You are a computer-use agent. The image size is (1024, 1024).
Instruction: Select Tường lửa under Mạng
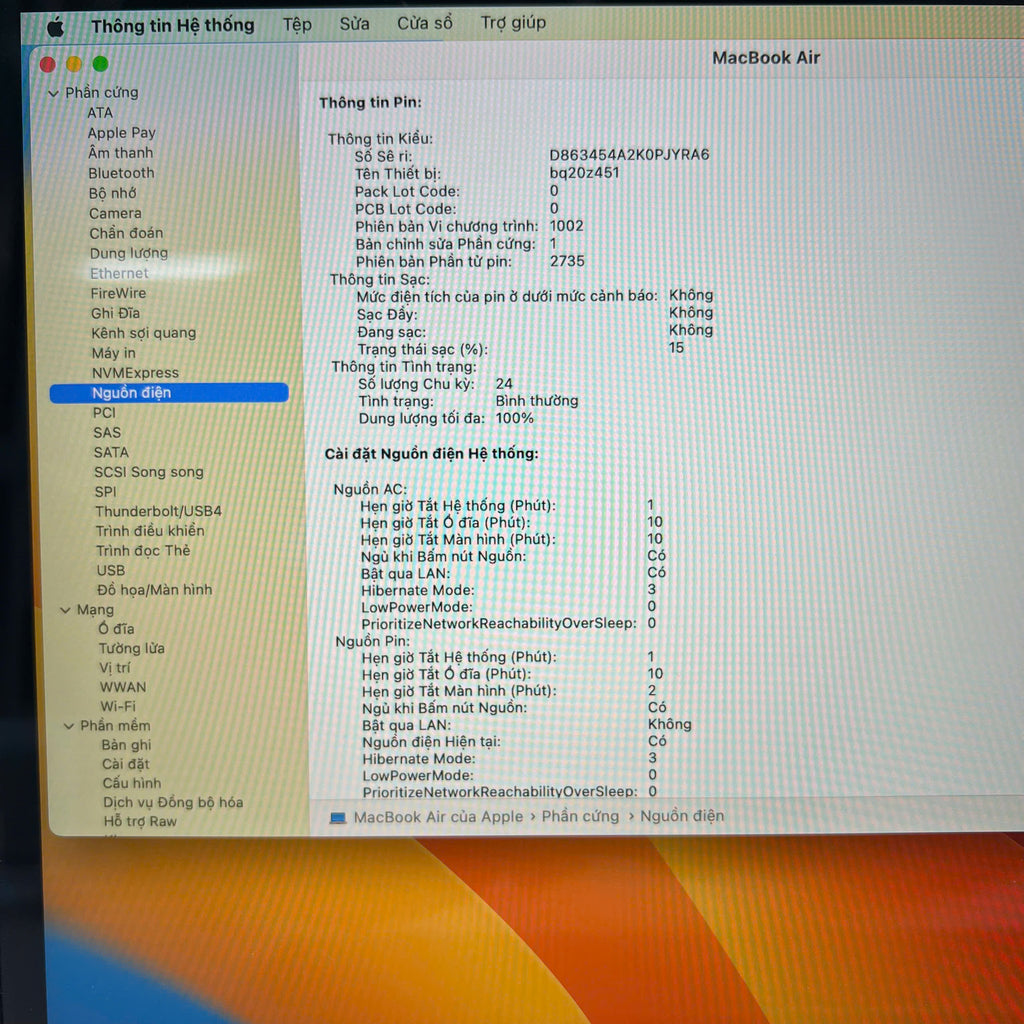click(x=131, y=648)
